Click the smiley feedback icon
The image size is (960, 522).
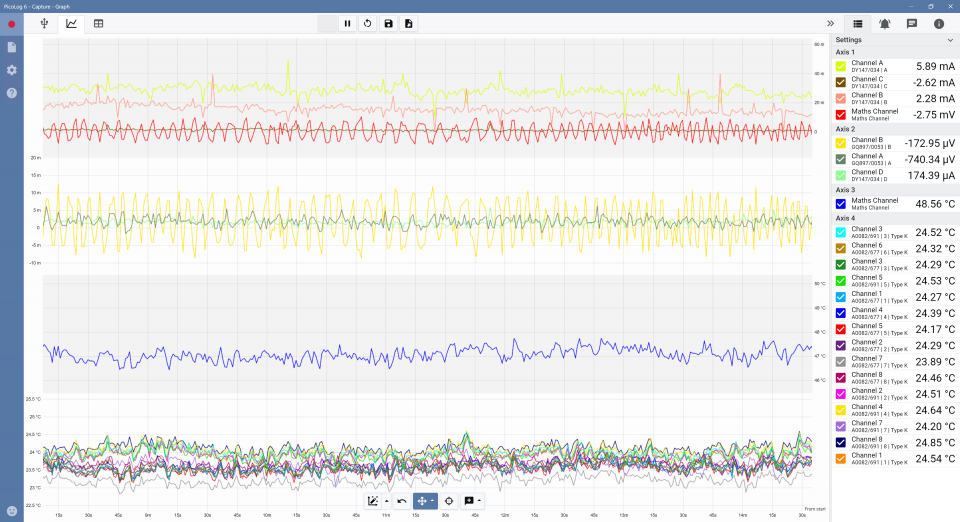pyautogui.click(x=12, y=510)
